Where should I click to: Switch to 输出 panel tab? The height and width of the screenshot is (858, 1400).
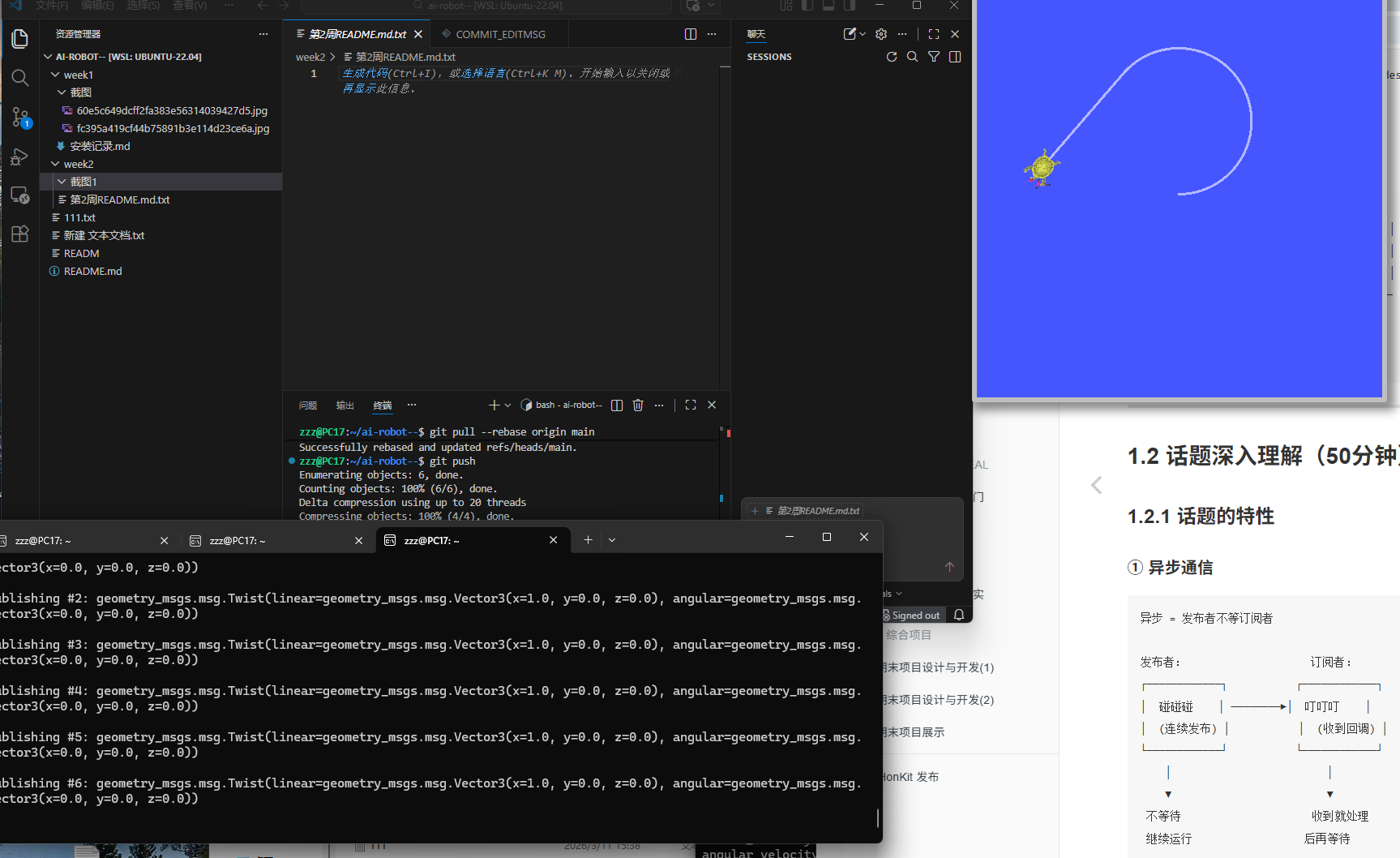coord(345,405)
